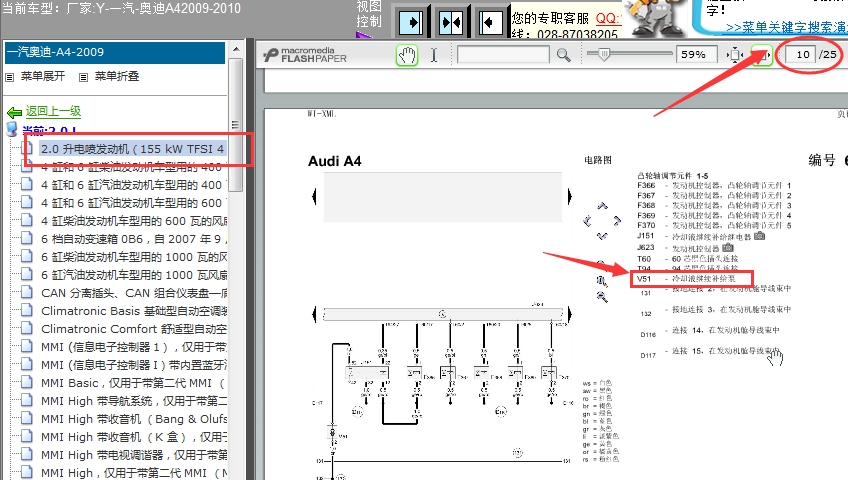848x480 pixels.
Task: Click the camera icon next to J151
Action: pyautogui.click(x=759, y=236)
